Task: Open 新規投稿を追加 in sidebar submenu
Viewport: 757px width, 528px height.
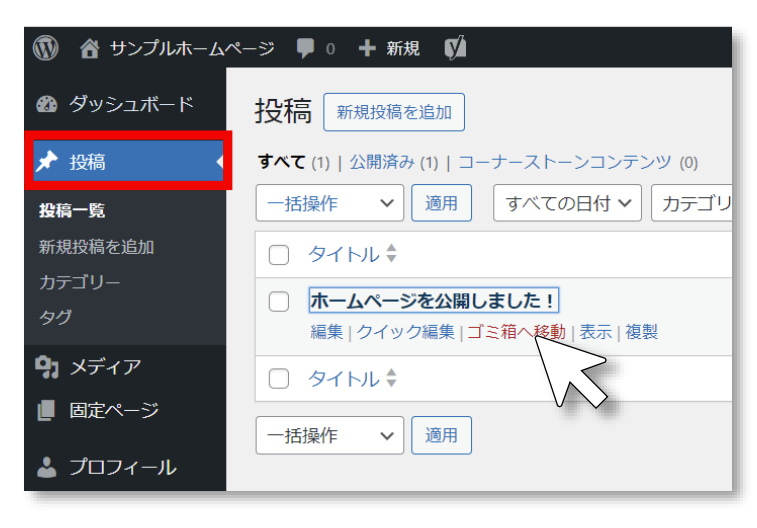Action: [96, 247]
